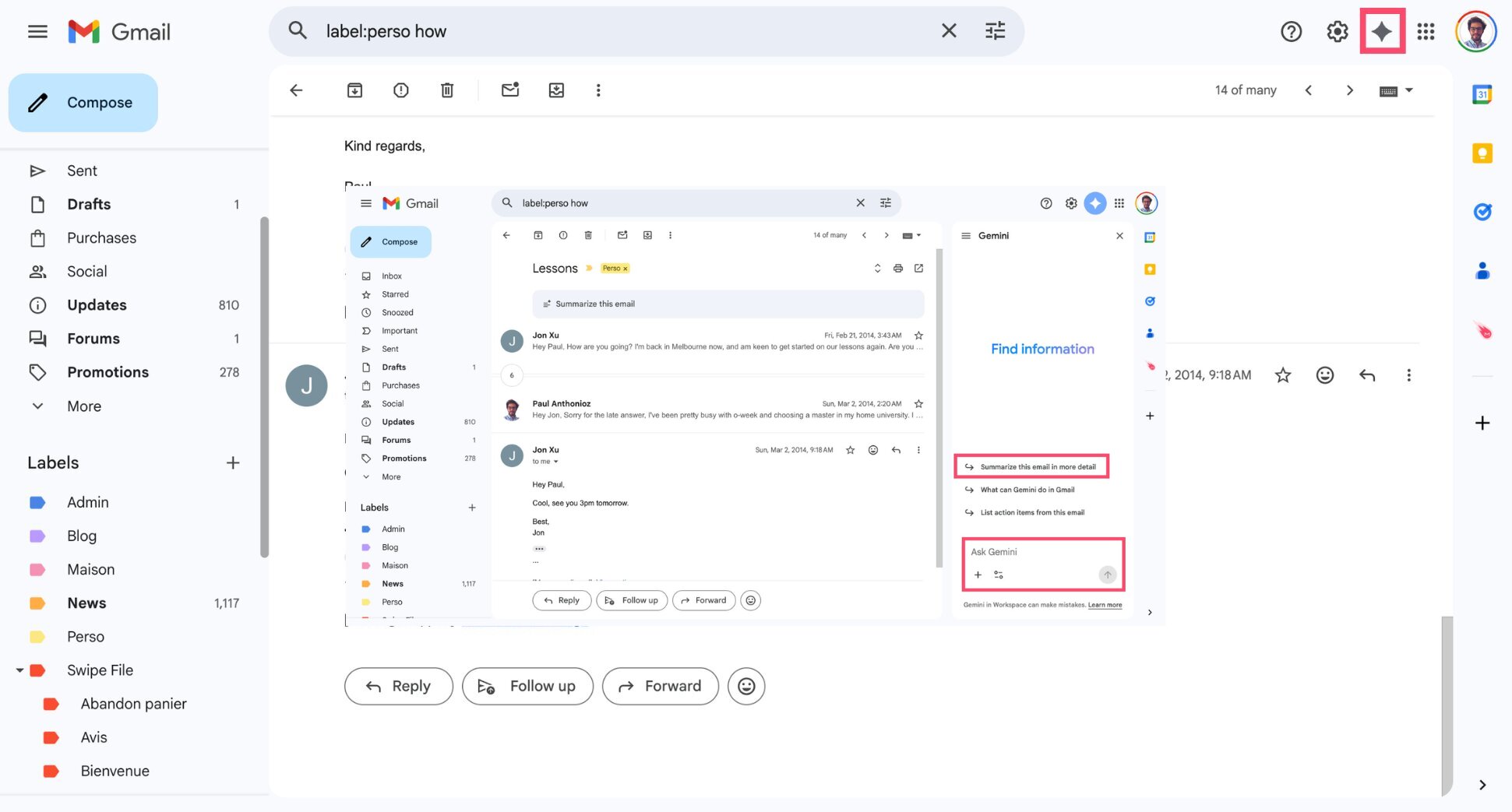Delete this conversation with the trash icon
The width and height of the screenshot is (1512, 812).
pos(447,90)
